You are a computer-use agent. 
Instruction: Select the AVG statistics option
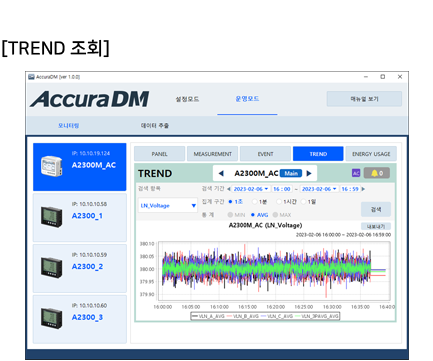pyautogui.click(x=259, y=215)
